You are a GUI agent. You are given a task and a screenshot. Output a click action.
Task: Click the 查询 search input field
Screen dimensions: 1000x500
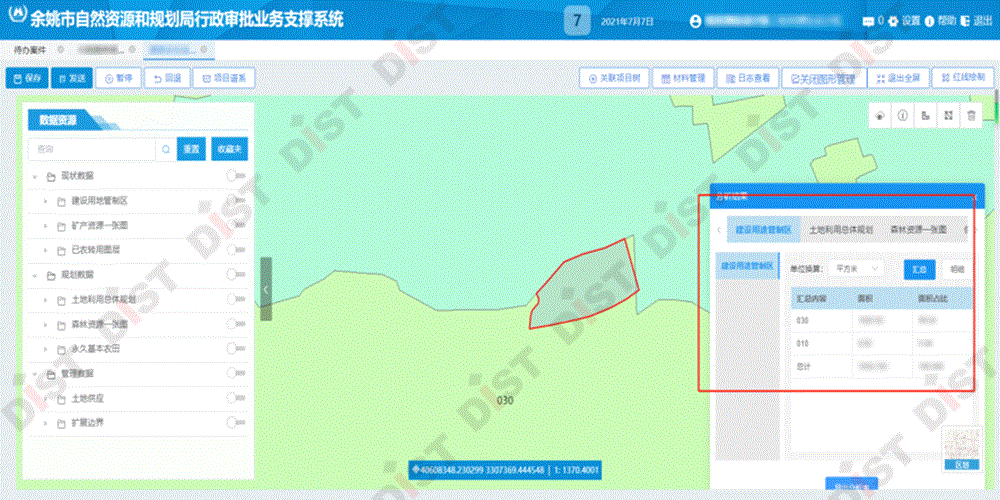click(x=95, y=149)
